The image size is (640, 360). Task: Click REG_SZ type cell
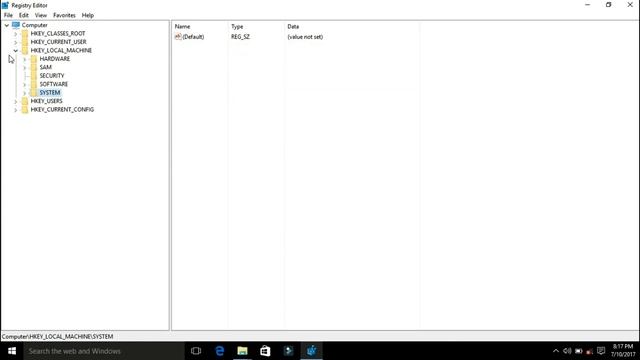[x=240, y=37]
